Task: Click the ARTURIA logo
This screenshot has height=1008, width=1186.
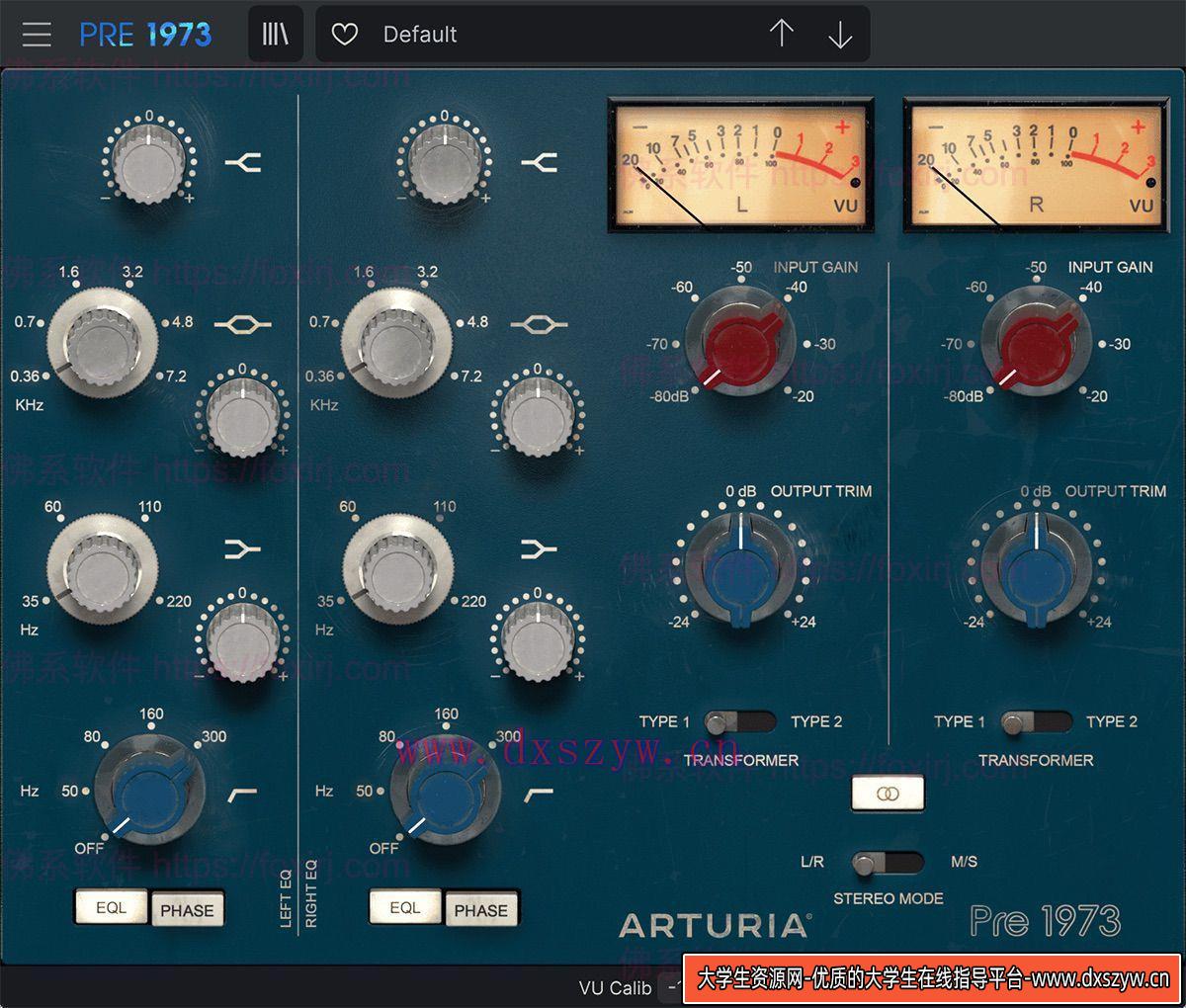Action: [715, 926]
